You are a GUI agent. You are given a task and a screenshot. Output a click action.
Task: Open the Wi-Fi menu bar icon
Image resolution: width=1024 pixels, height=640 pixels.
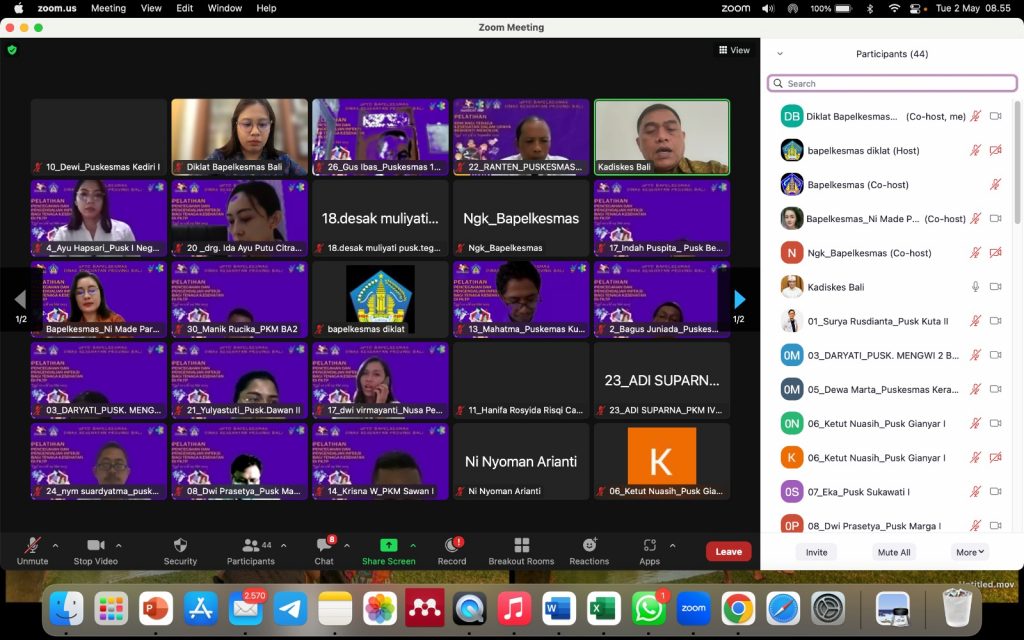(x=894, y=8)
